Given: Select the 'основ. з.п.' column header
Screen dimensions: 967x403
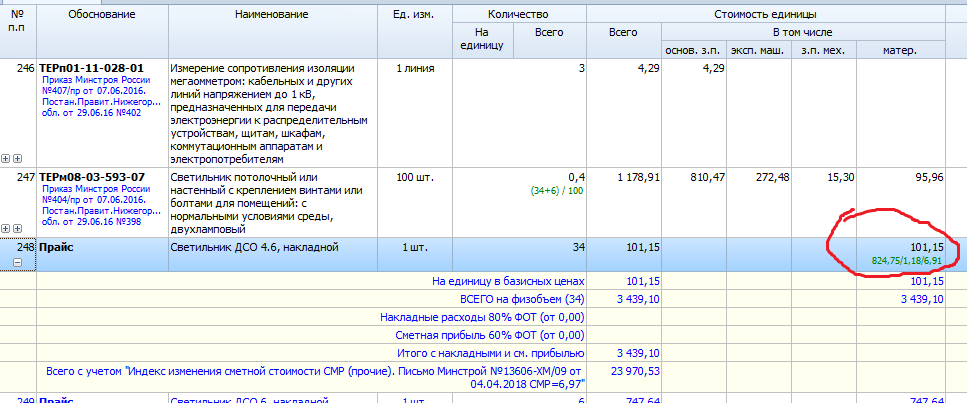Looking at the screenshot, I should 694,51.
